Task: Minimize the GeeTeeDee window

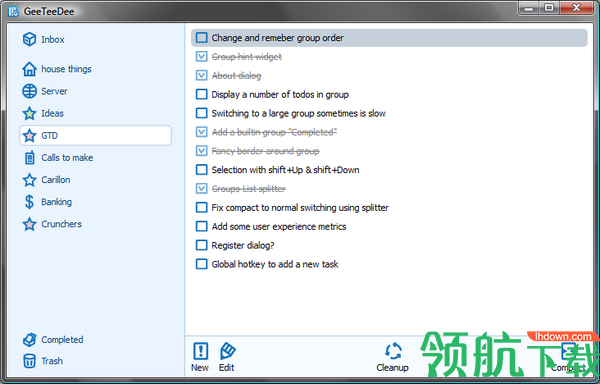Action: (528, 8)
